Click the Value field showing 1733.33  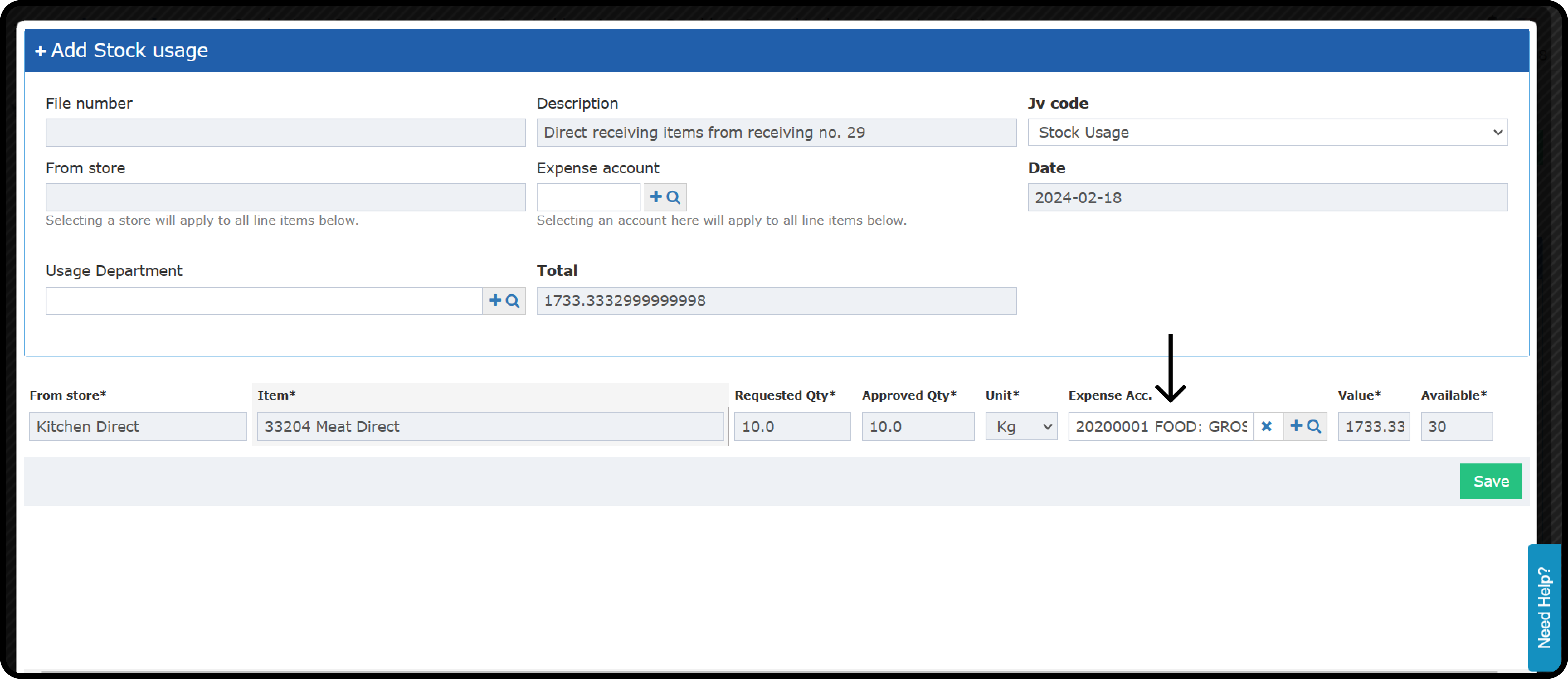(1374, 426)
